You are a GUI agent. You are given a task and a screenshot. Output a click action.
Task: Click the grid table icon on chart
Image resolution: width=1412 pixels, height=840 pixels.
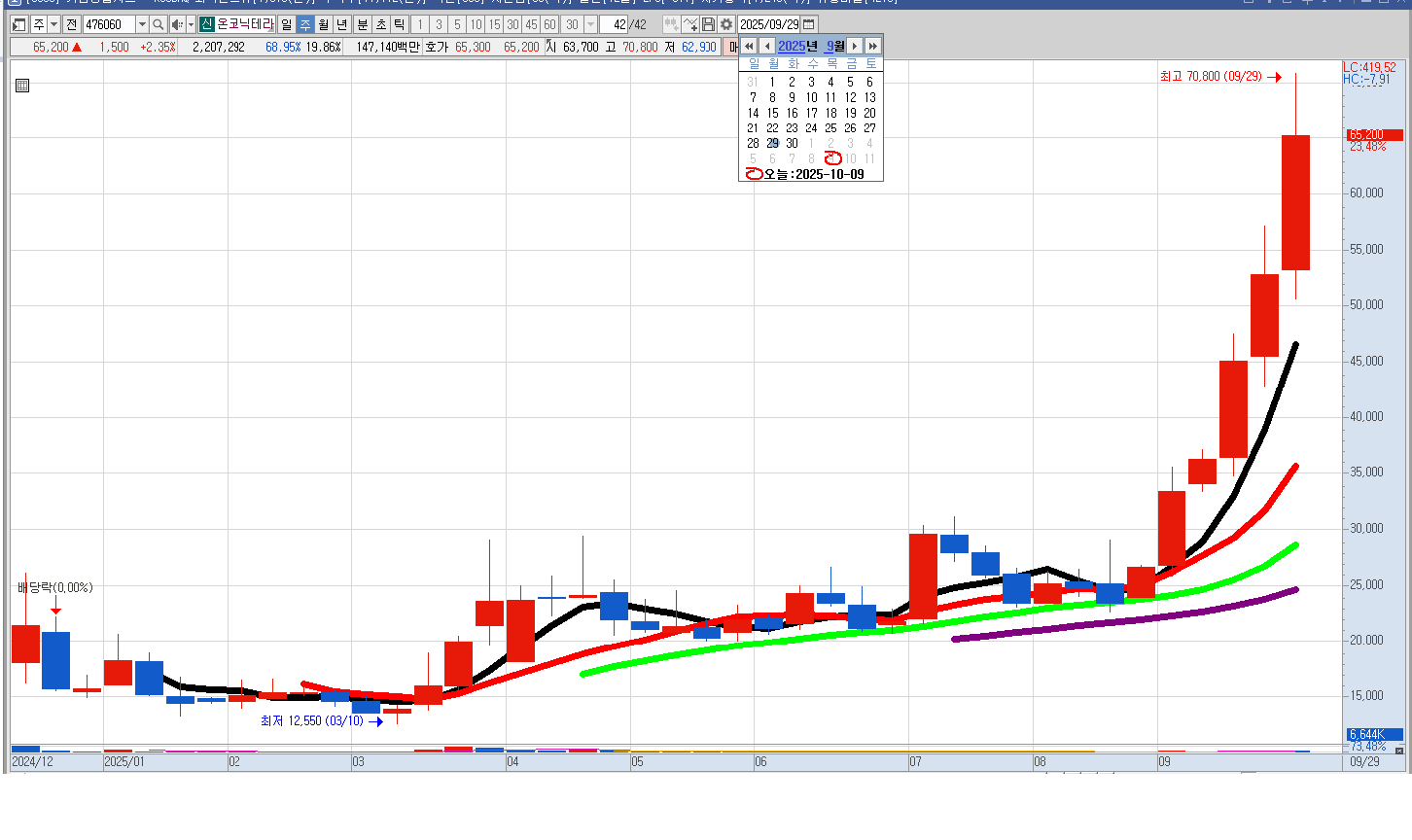22,86
